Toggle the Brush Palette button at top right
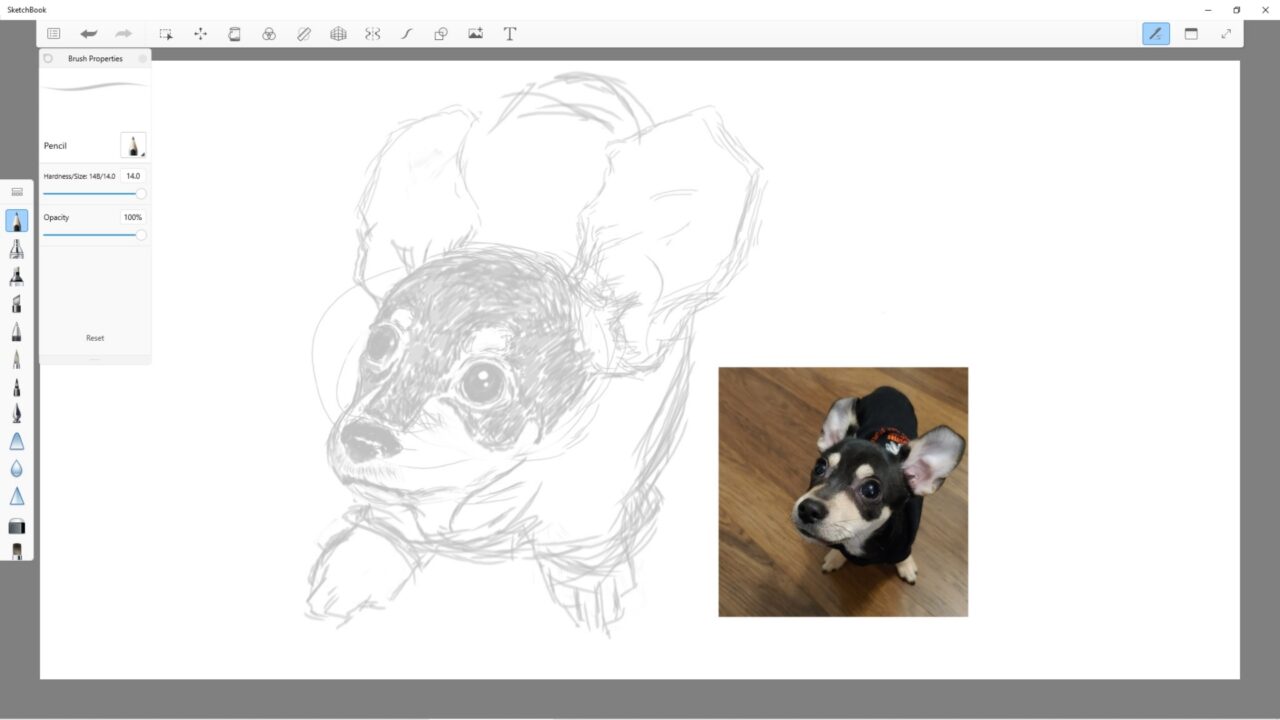The height and width of the screenshot is (720, 1280). pyautogui.click(x=1156, y=33)
